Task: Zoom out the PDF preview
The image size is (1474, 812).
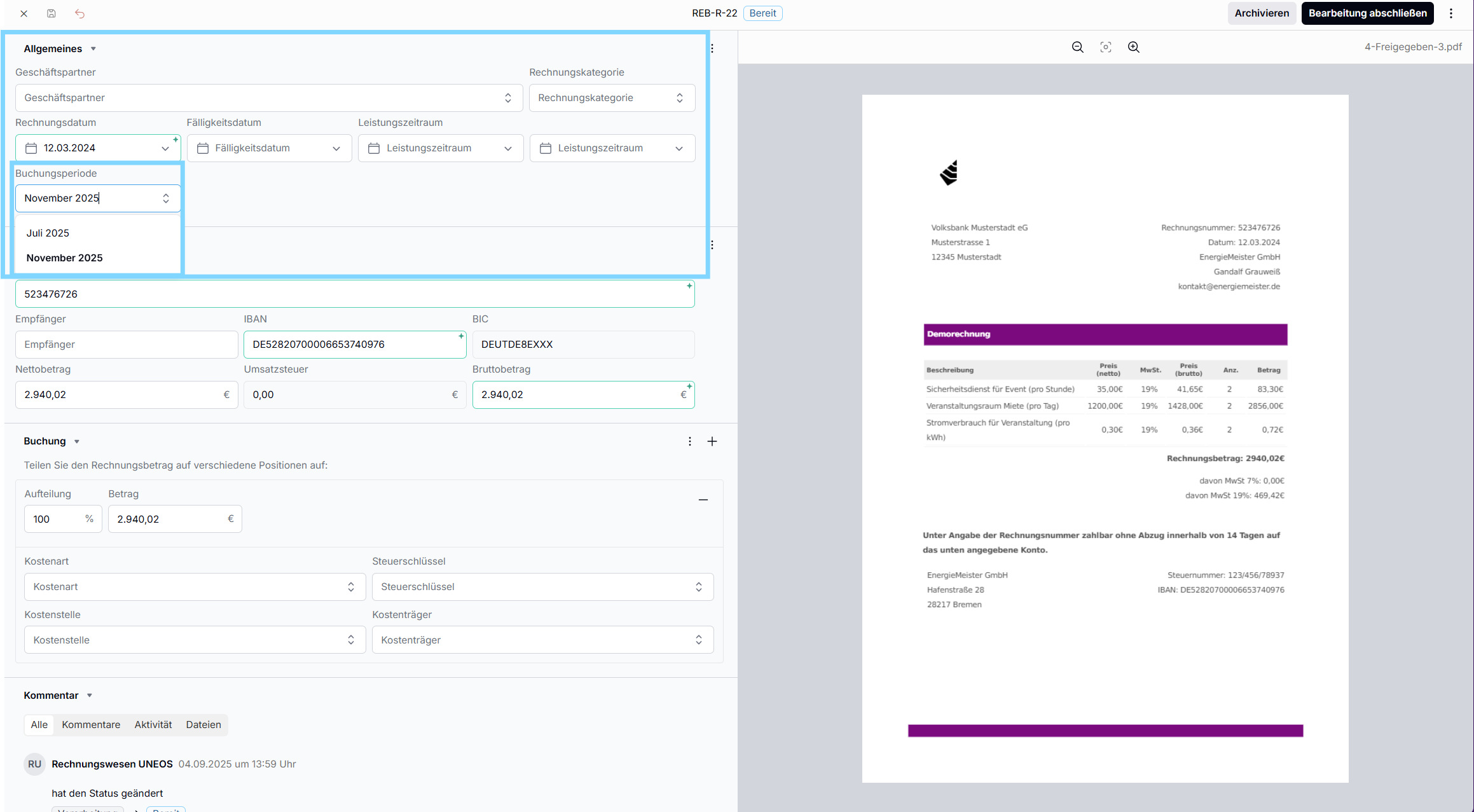Action: point(1077,47)
